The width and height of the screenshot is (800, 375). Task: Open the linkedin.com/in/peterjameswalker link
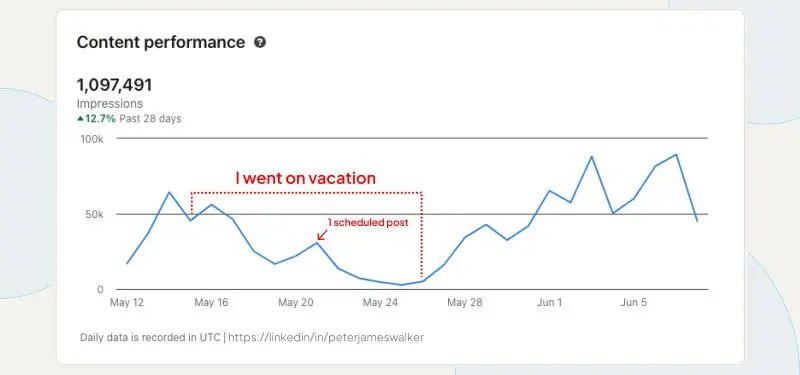326,337
